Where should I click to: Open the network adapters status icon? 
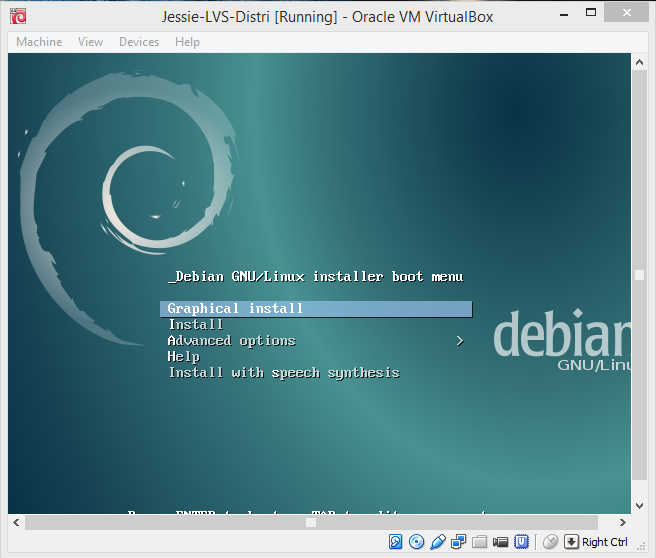click(x=459, y=542)
